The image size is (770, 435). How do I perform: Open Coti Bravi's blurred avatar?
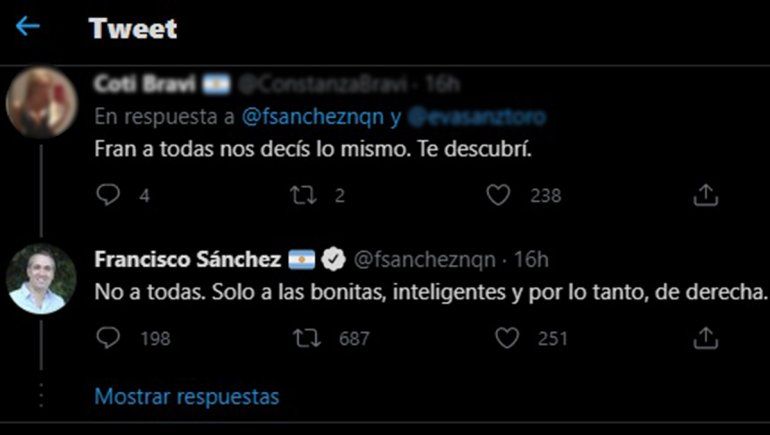(40, 101)
